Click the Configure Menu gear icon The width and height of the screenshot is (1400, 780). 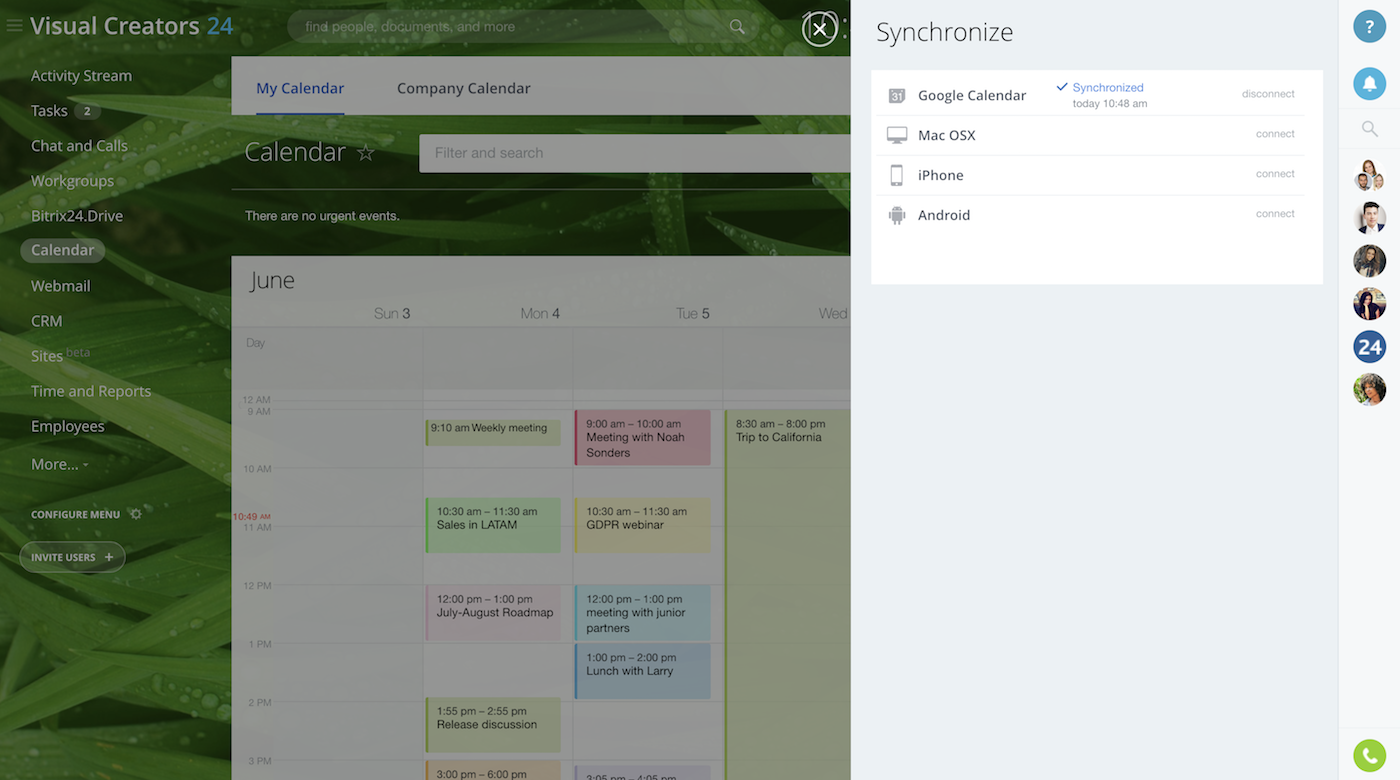[136, 514]
